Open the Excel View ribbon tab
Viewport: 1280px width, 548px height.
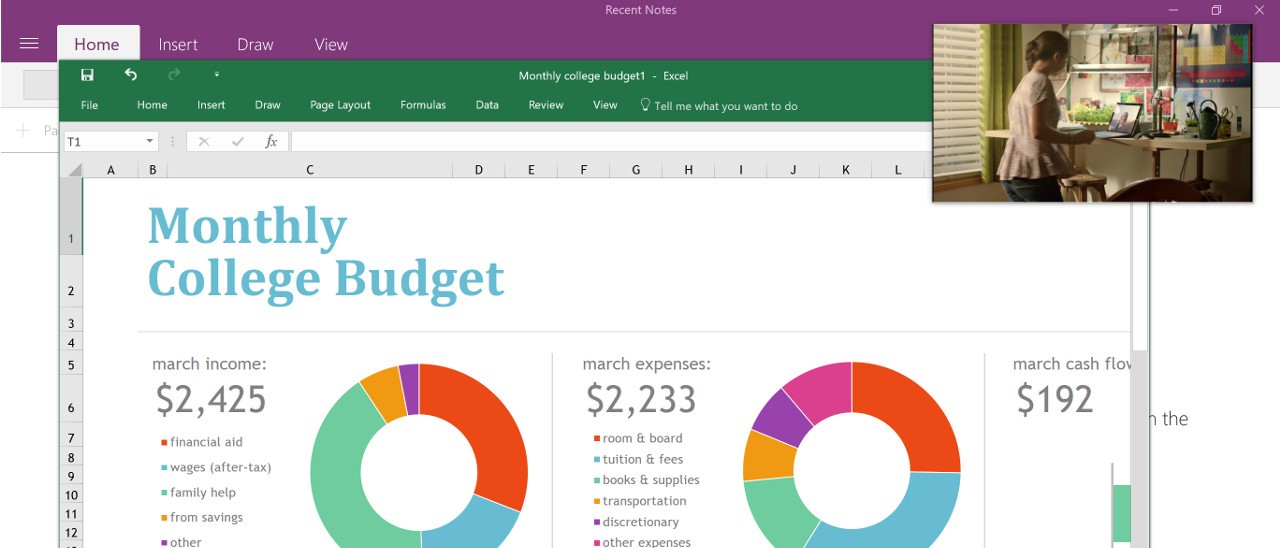click(605, 105)
